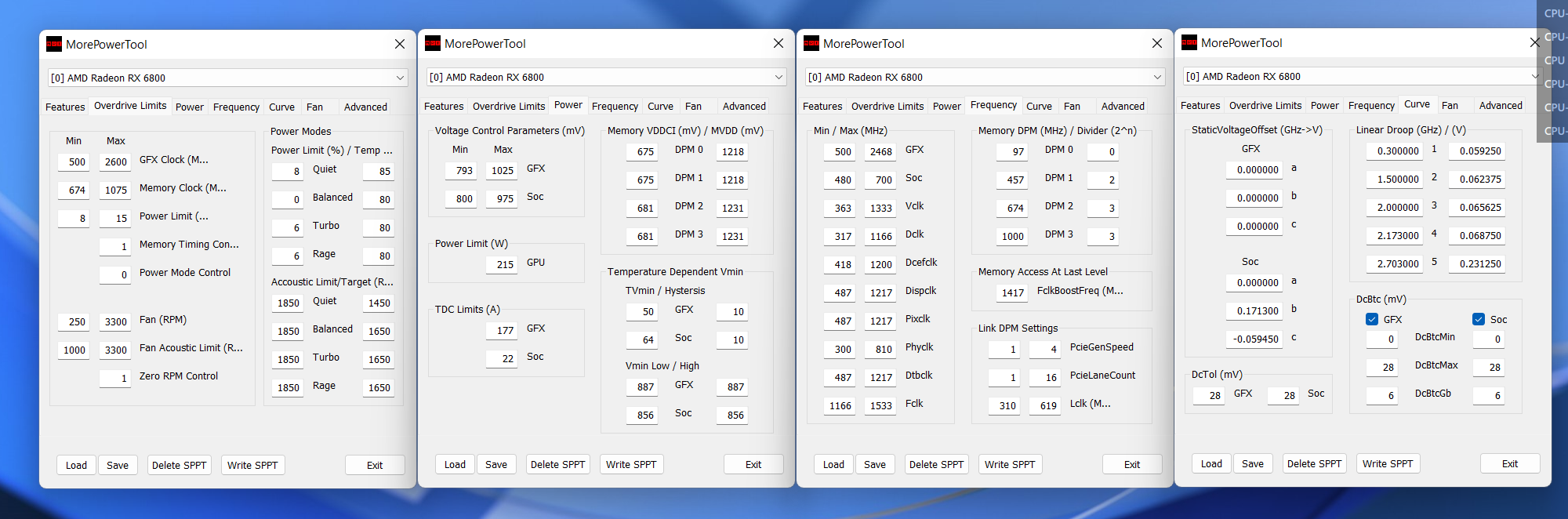Edit Memory Clock max field 1075
The image size is (1568, 519).
pyautogui.click(x=115, y=190)
